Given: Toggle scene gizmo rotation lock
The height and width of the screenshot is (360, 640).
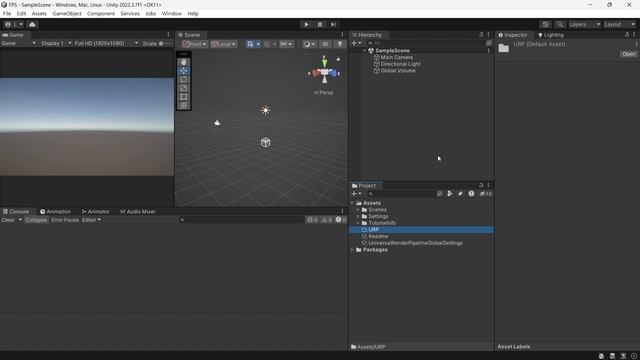Looking at the screenshot, I should click(338, 59).
